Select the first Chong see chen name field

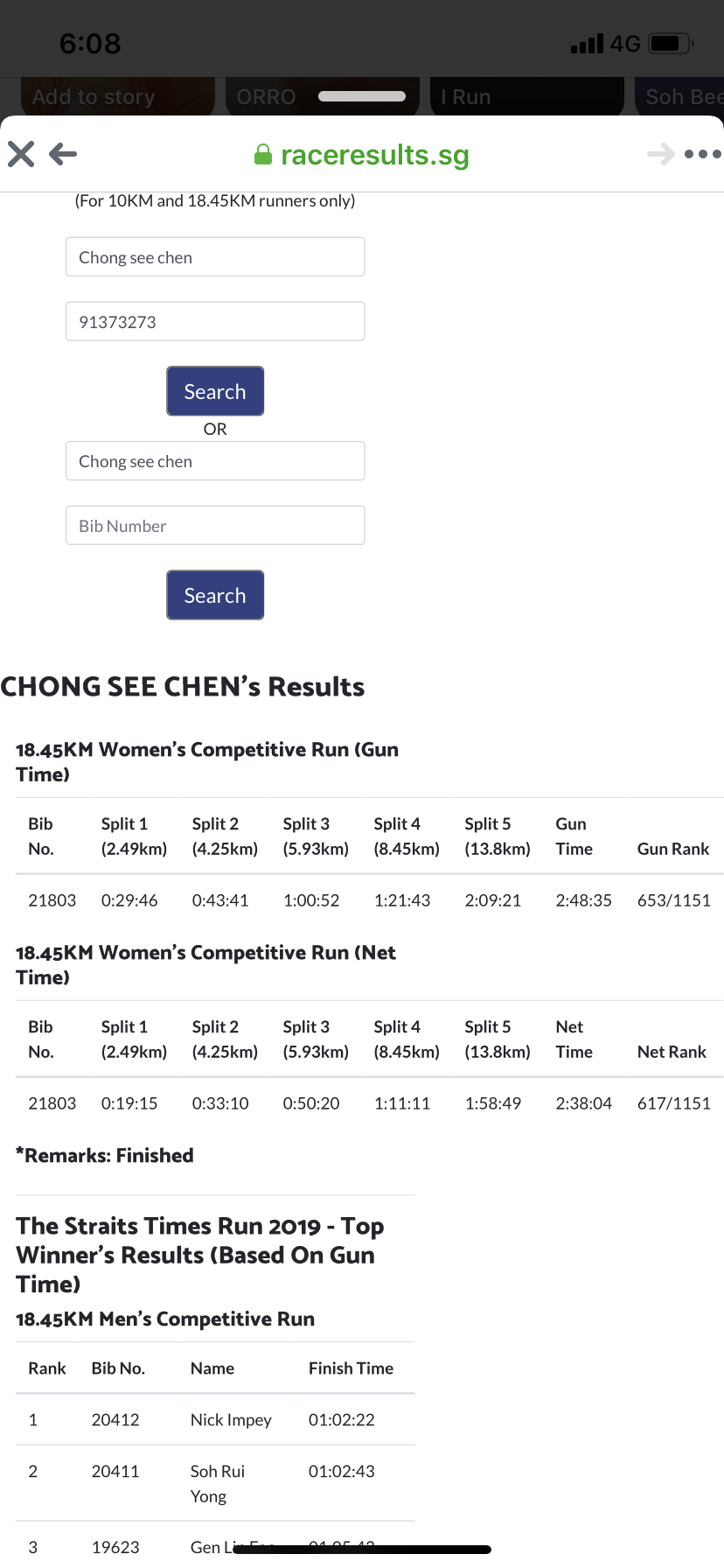pyautogui.click(x=215, y=256)
